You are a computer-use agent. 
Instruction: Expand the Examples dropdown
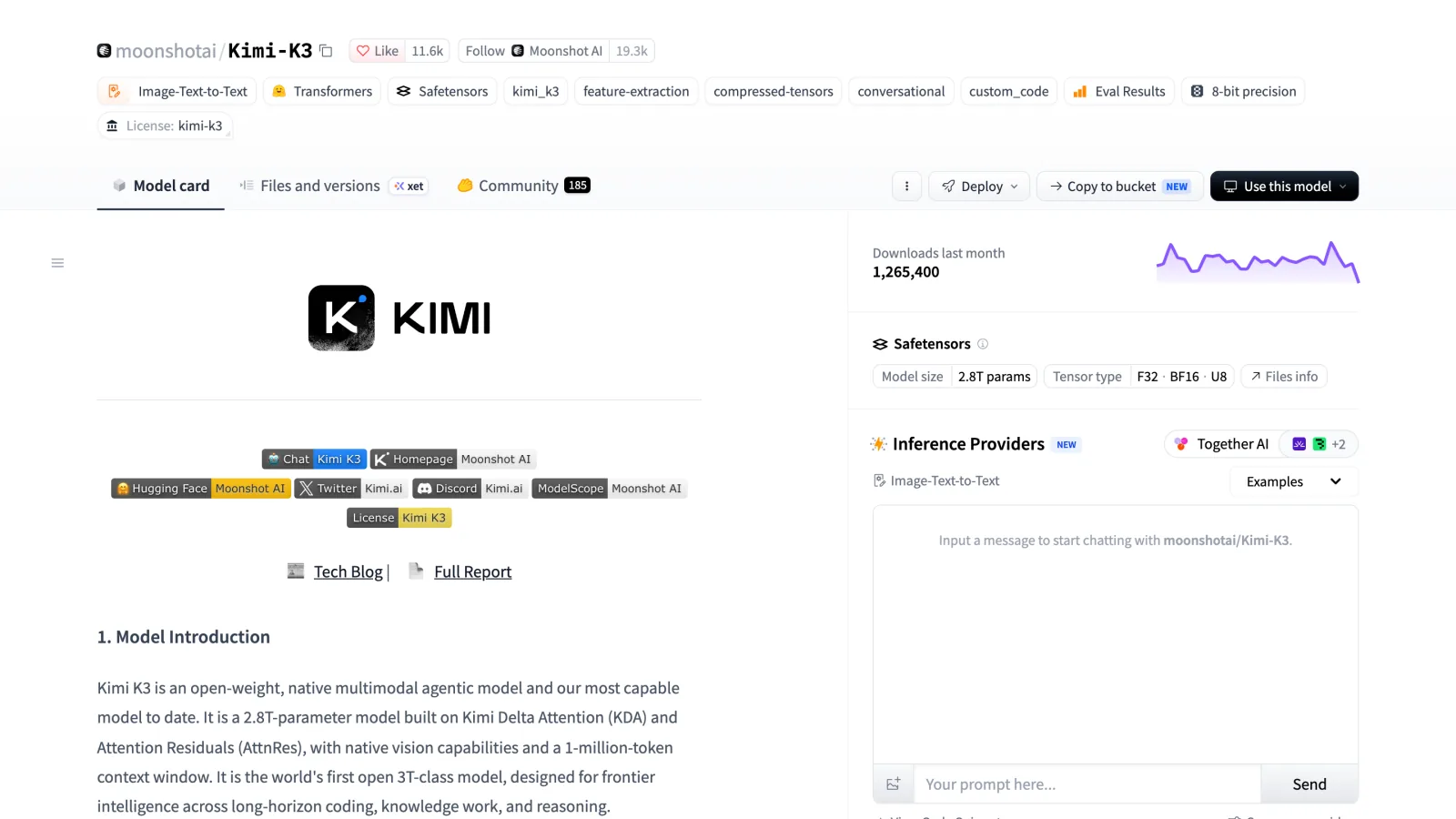(x=1294, y=481)
